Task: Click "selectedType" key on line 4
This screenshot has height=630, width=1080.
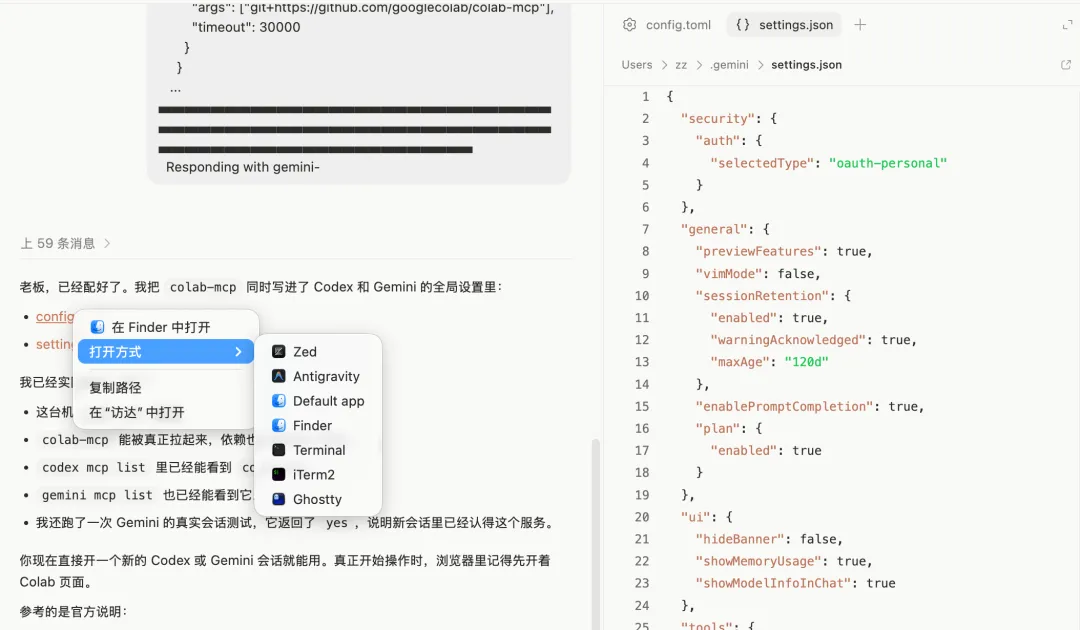Action: (762, 163)
